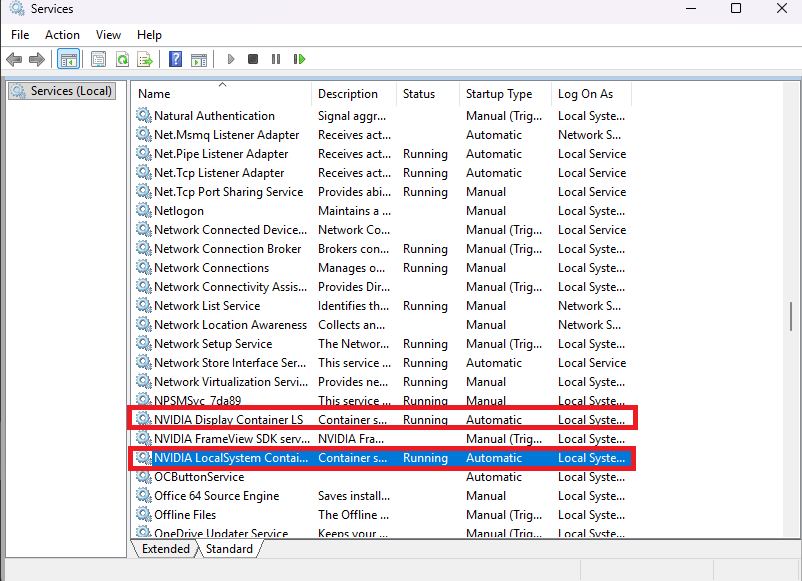Screen dimensions: 802x581
Task: Toggle the Show/Hide Console Tree icon
Action: point(69,59)
